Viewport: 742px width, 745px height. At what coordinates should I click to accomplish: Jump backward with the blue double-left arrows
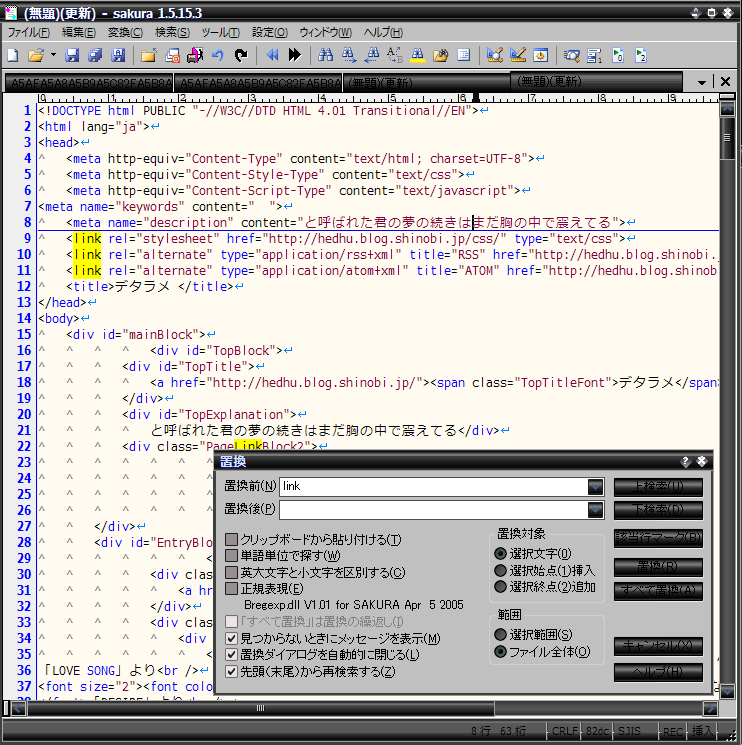click(272, 56)
